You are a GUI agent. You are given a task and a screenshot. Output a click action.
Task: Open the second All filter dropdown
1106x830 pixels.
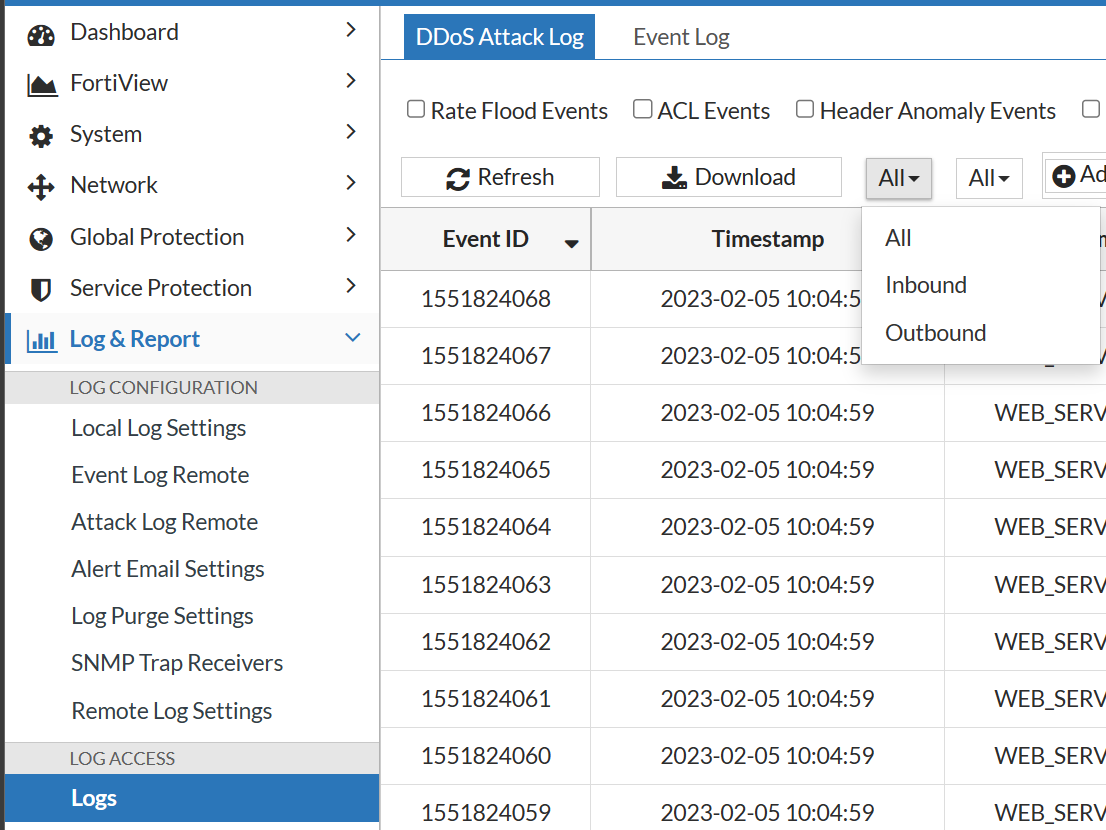[988, 177]
